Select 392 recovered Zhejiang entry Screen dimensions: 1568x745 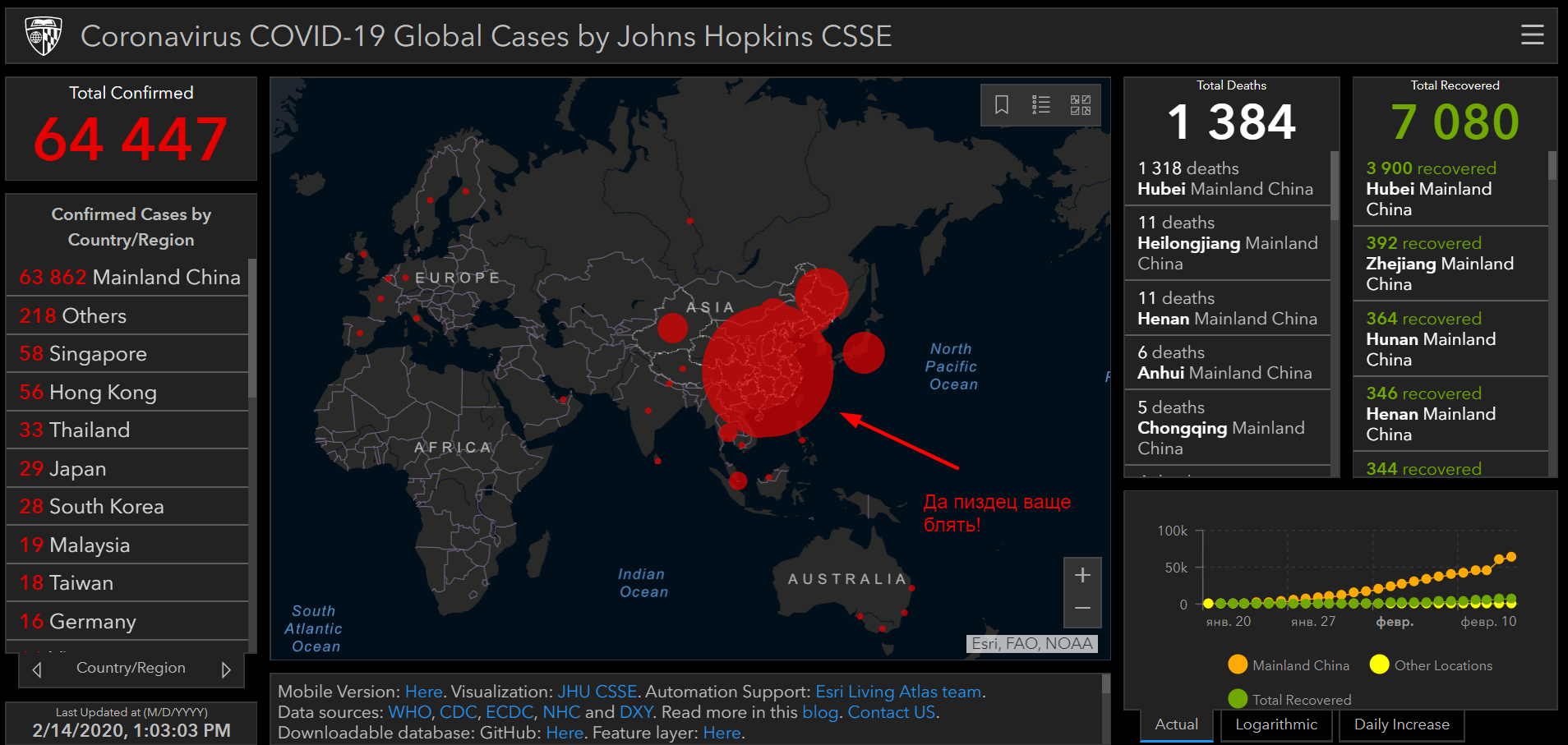coord(1450,264)
